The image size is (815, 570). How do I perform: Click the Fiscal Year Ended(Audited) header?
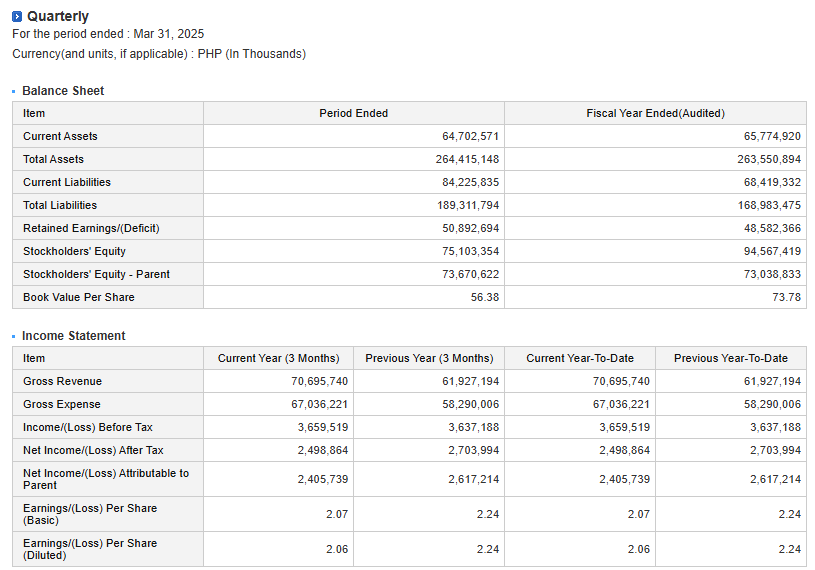pos(655,113)
